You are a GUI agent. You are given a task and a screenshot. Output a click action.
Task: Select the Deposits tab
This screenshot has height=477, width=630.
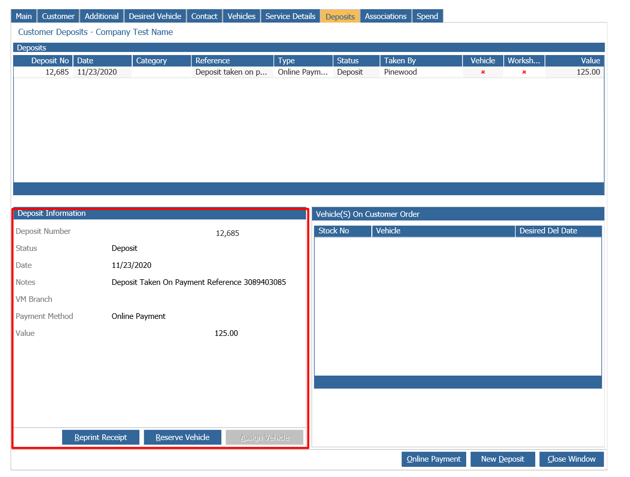[x=340, y=16]
